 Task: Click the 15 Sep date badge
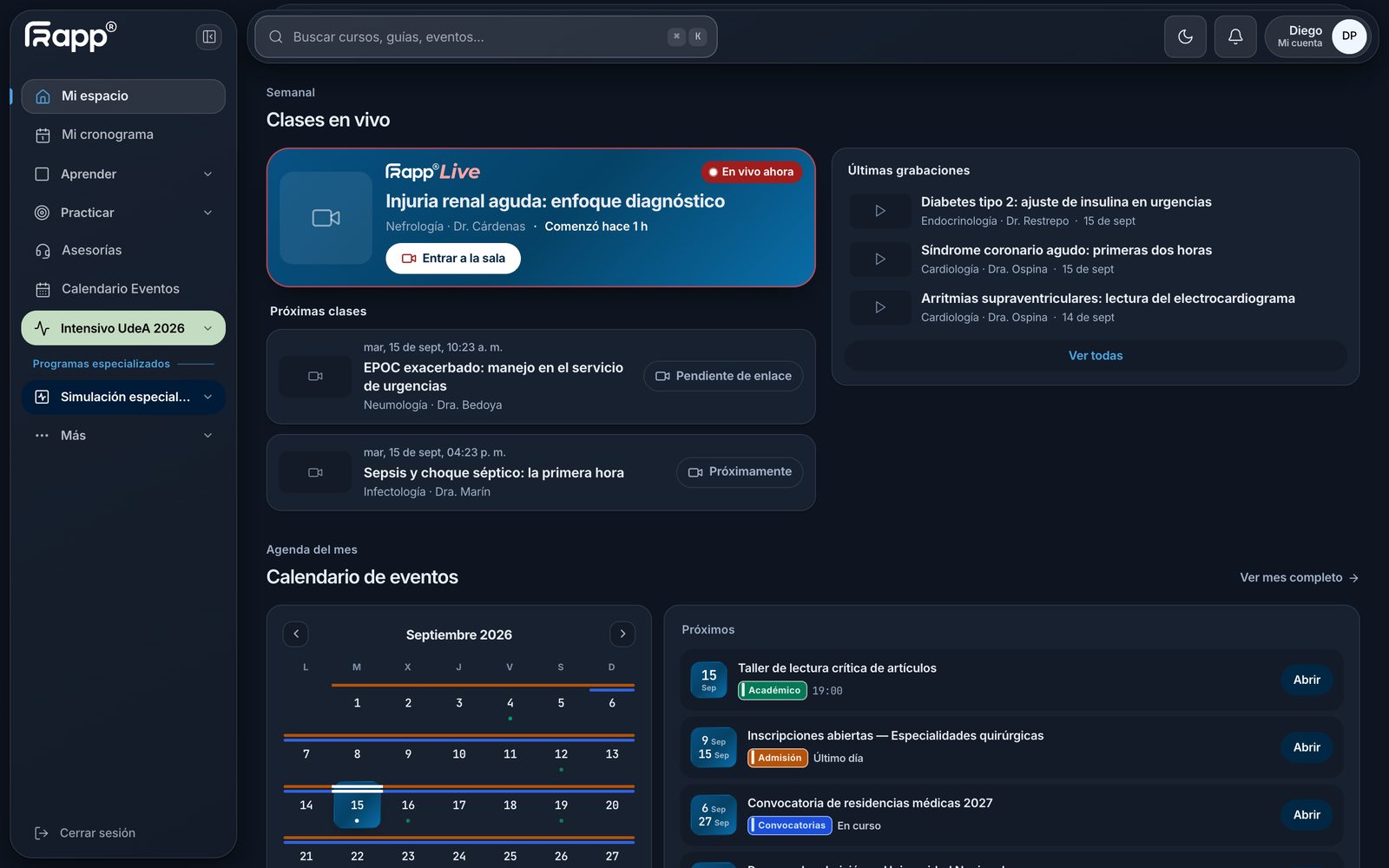[709, 680]
